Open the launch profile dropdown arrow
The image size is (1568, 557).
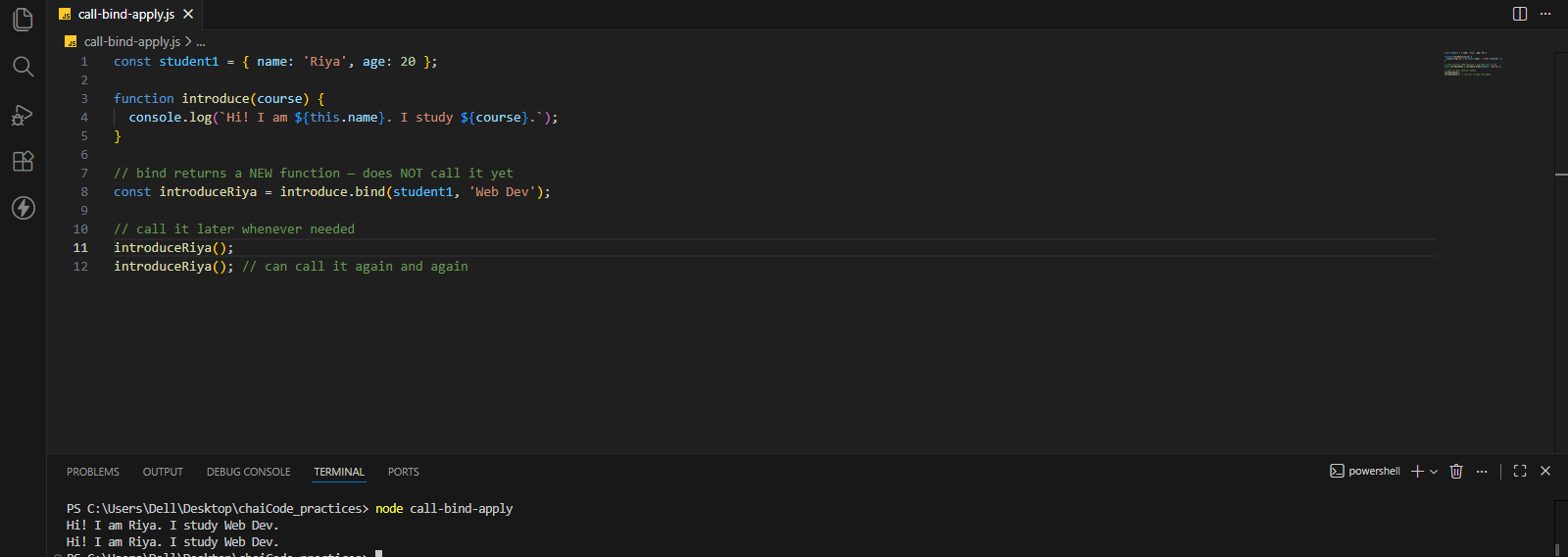(x=1434, y=472)
